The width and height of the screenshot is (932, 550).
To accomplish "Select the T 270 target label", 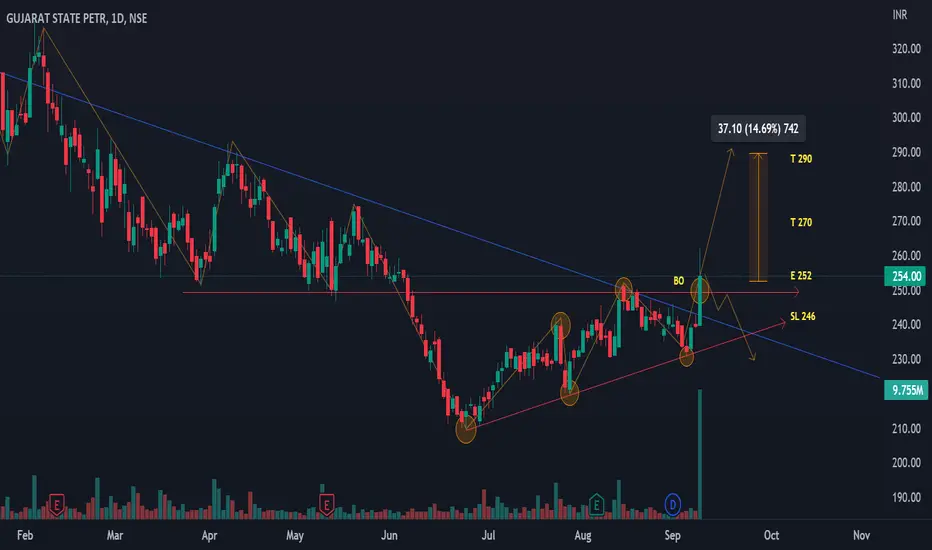I will 801,222.
